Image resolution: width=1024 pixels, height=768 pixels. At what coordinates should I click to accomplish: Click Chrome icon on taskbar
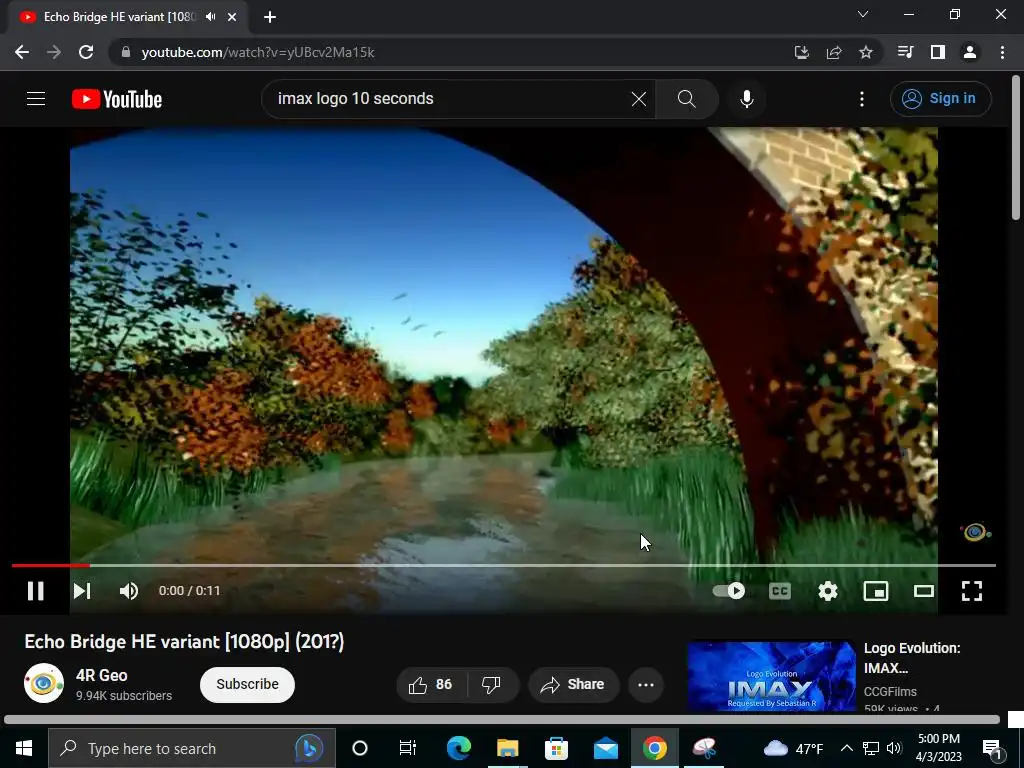tap(654, 748)
